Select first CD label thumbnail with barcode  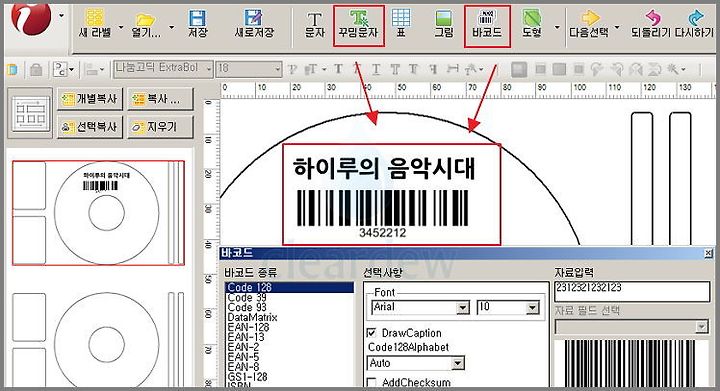98,212
